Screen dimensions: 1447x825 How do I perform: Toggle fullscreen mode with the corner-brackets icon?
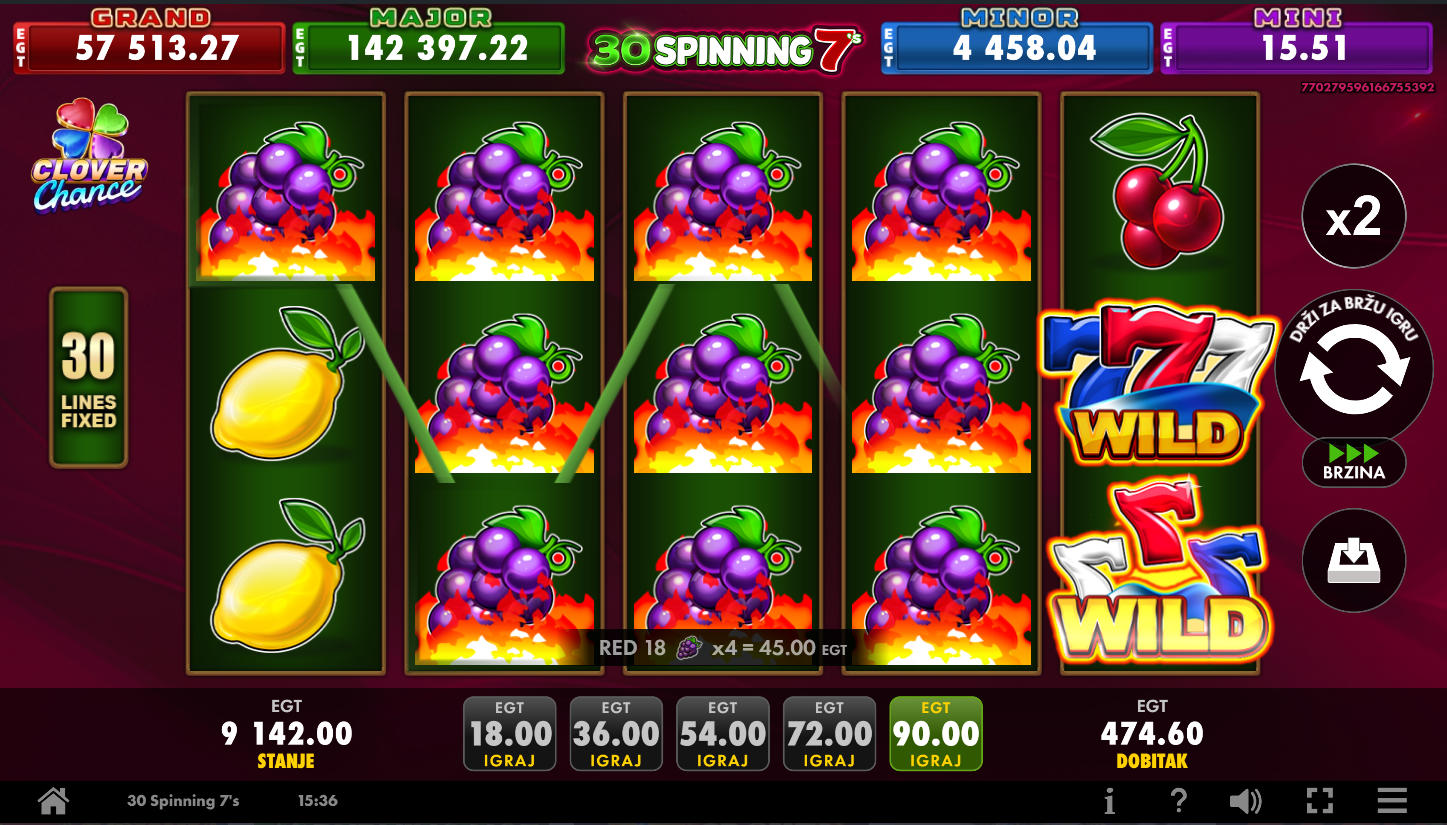pyautogui.click(x=1320, y=801)
